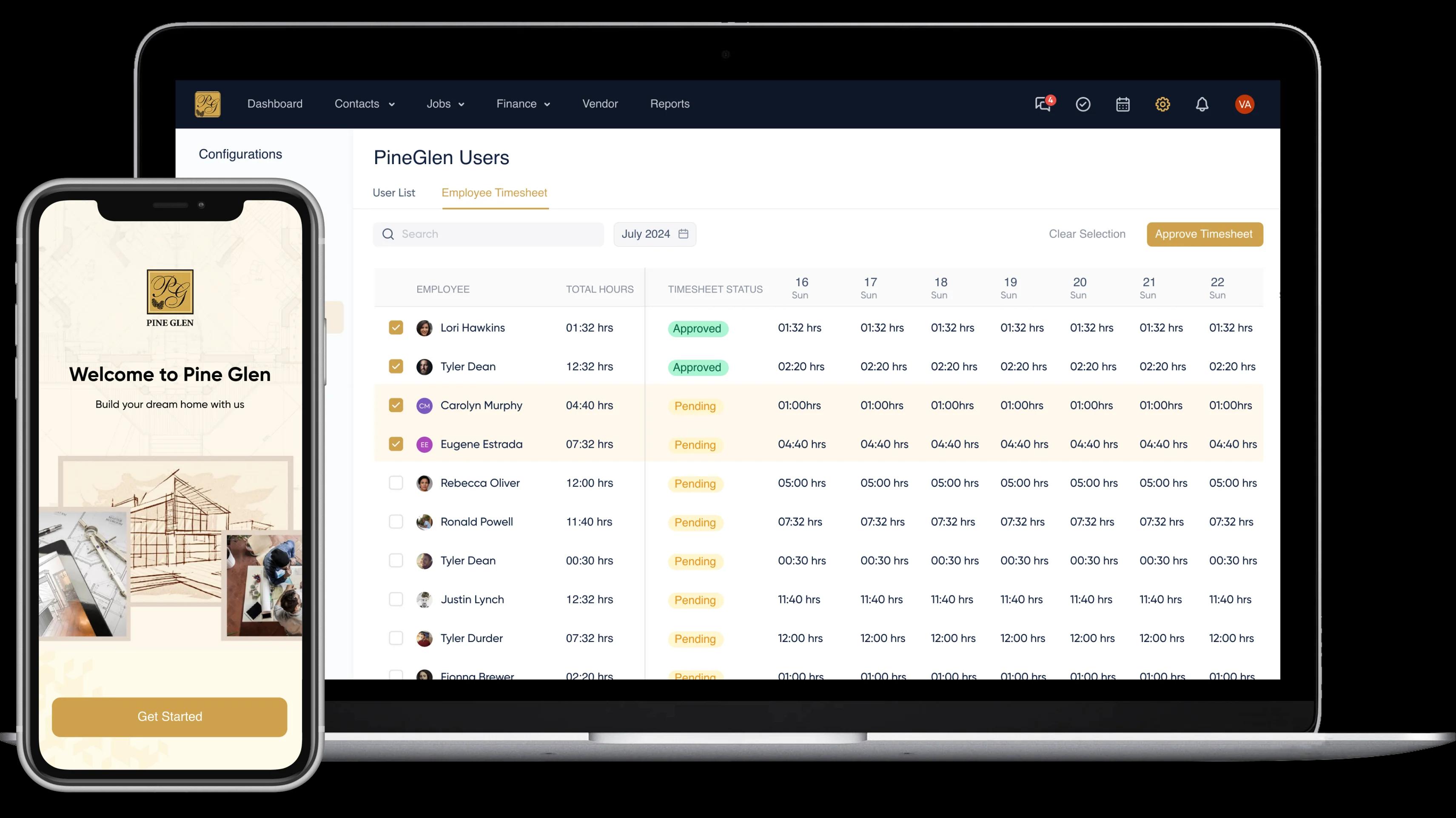The width and height of the screenshot is (1456, 818).
Task: Enable checkbox for Lori Hawkins row
Action: click(x=395, y=327)
